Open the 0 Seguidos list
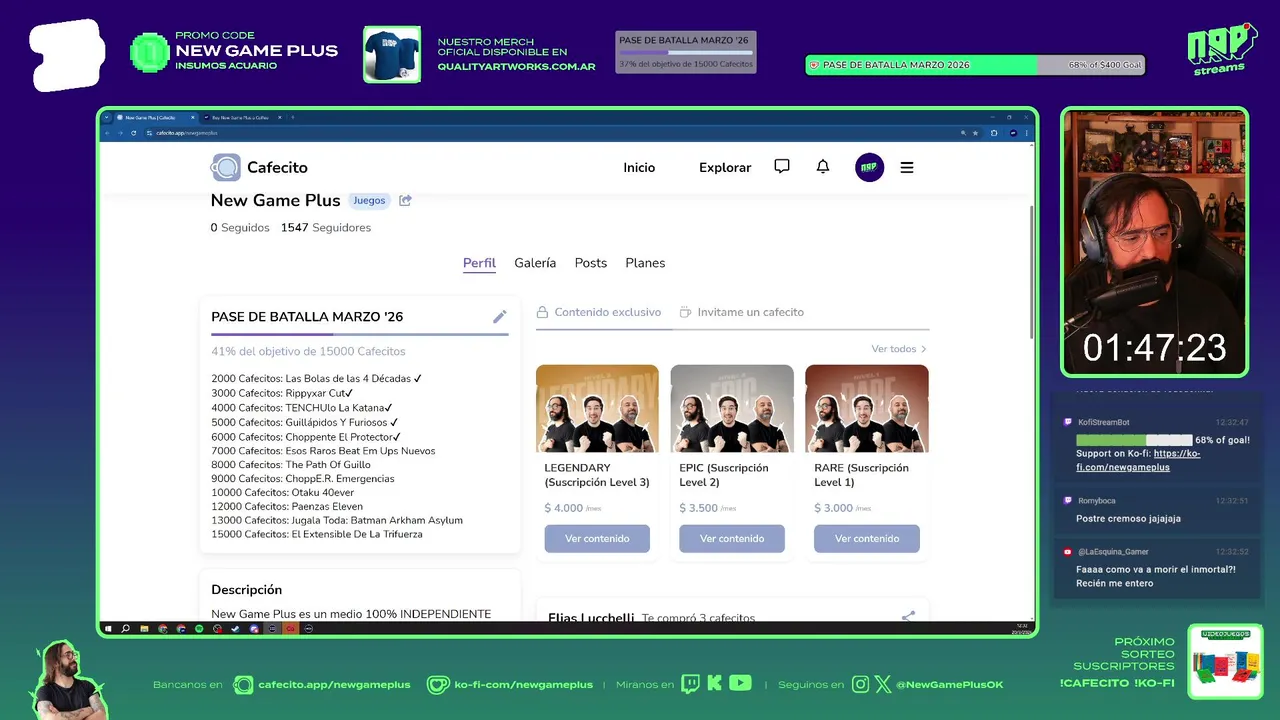 pos(240,228)
